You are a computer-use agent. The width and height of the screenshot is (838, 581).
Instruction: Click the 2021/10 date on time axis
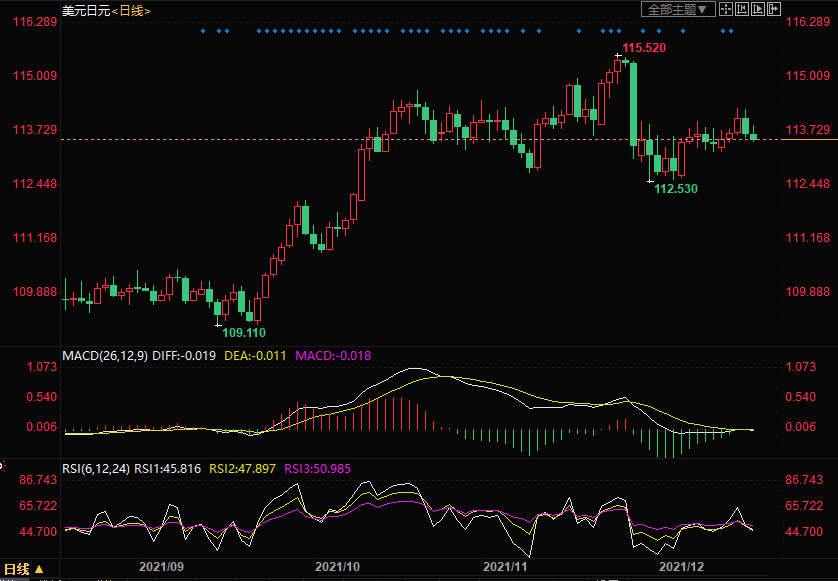pos(337,566)
